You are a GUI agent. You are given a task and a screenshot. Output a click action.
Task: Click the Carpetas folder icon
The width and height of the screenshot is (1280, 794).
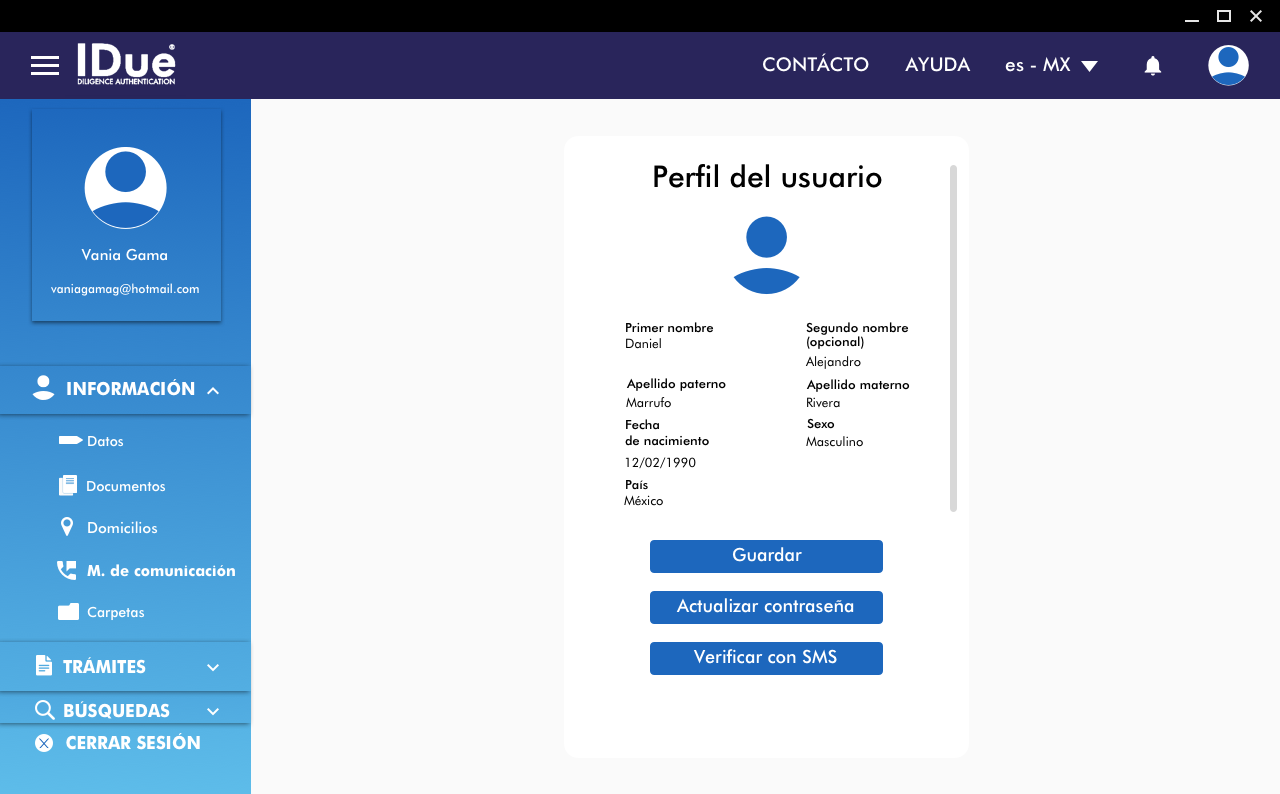pyautogui.click(x=68, y=612)
